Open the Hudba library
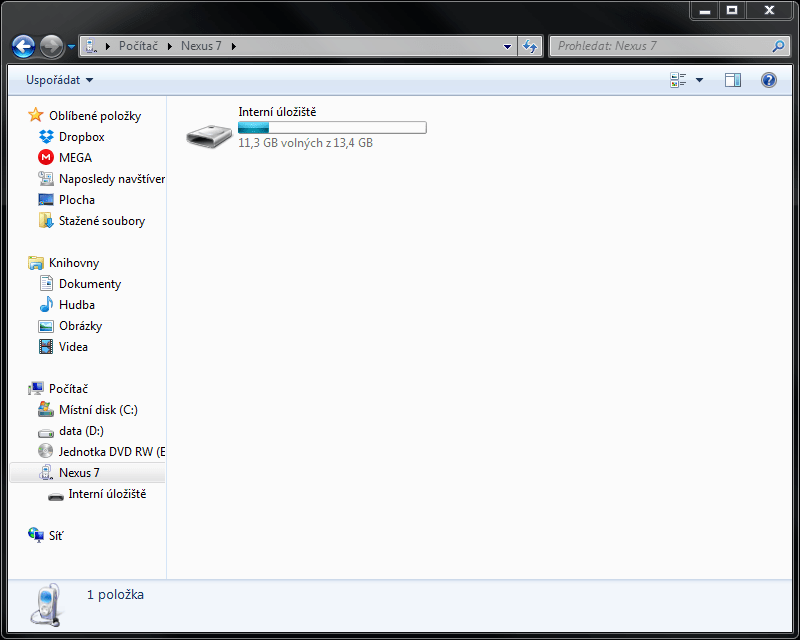 coord(77,305)
